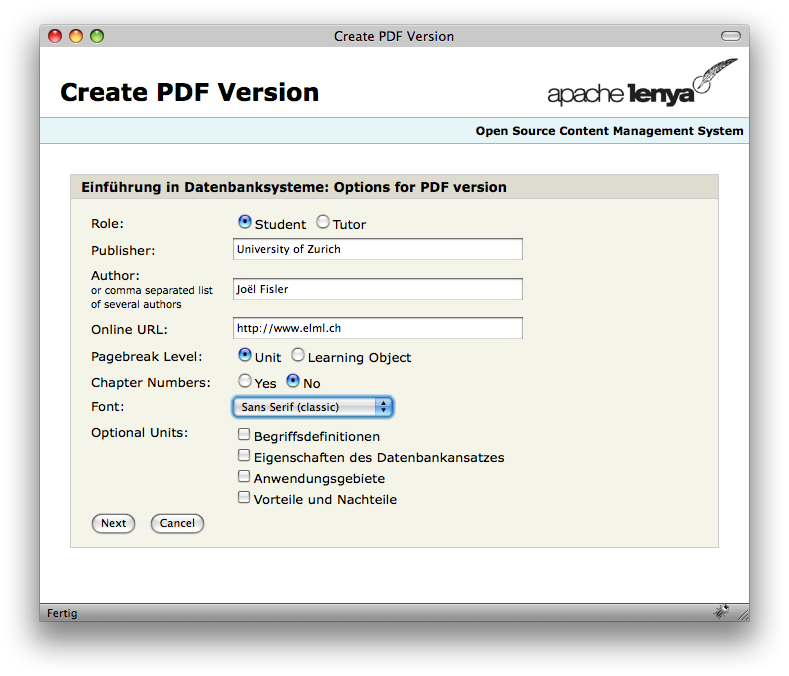Focus the Author input field

(378, 289)
